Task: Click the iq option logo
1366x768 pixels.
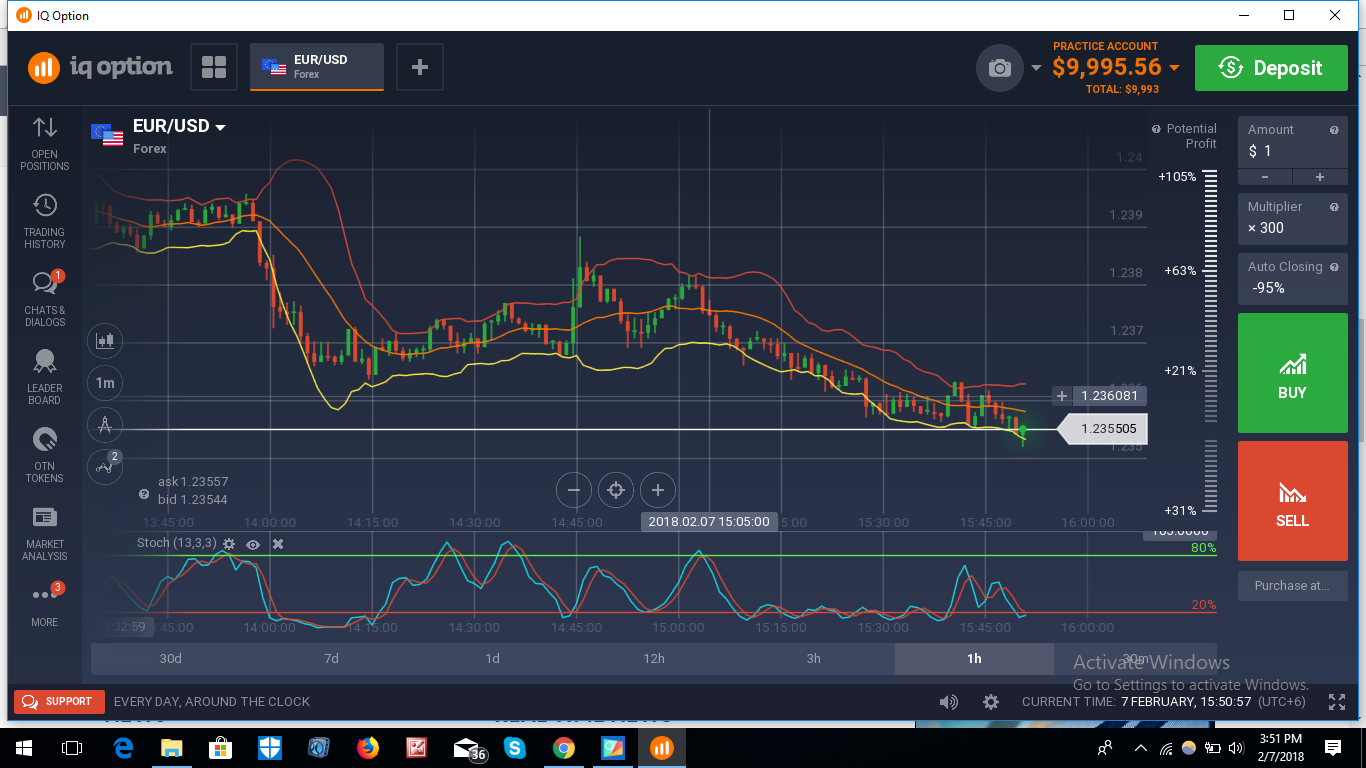Action: (100, 68)
